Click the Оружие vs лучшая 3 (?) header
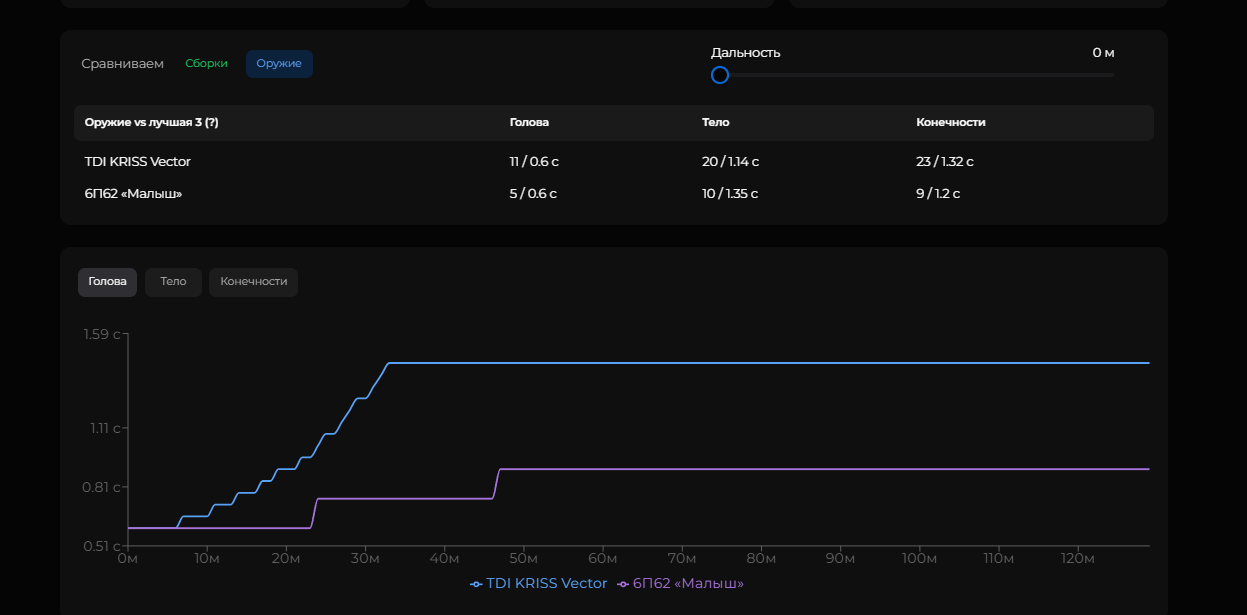Image resolution: width=1247 pixels, height=615 pixels. pyautogui.click(x=152, y=122)
